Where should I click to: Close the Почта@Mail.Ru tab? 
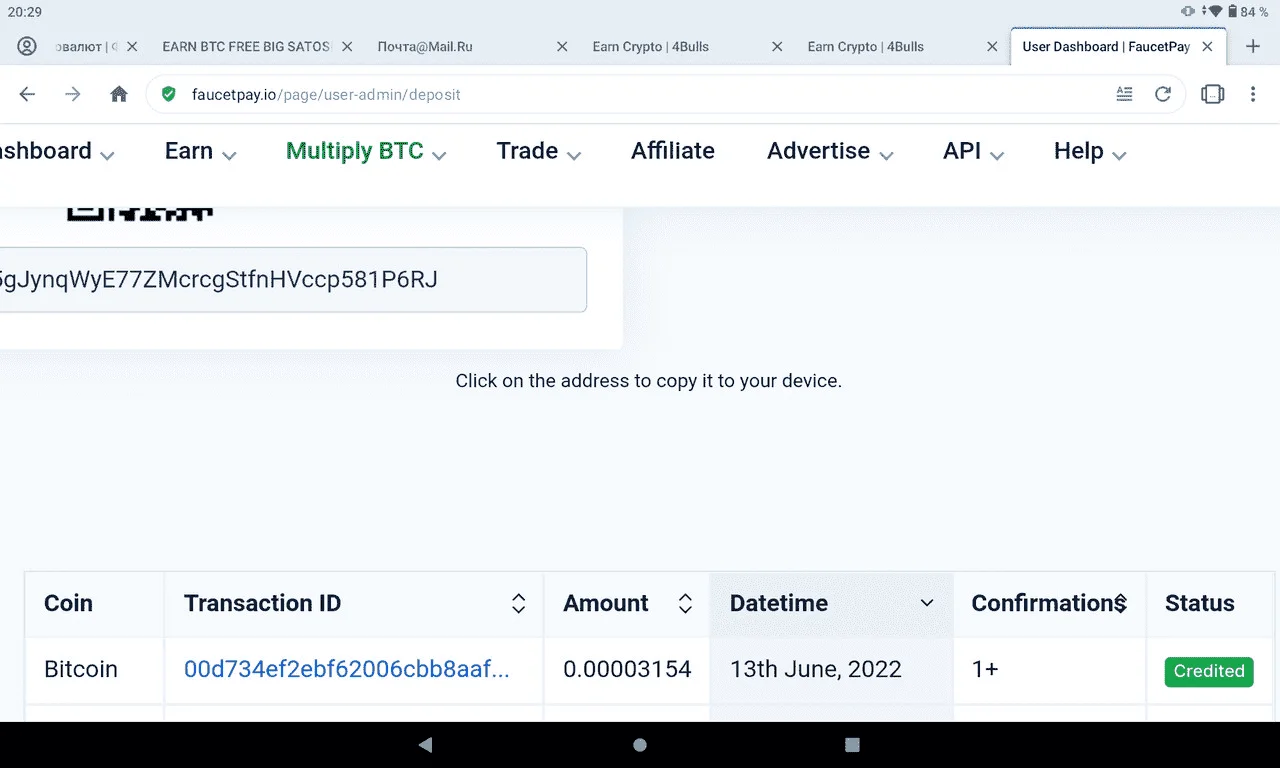click(x=562, y=46)
